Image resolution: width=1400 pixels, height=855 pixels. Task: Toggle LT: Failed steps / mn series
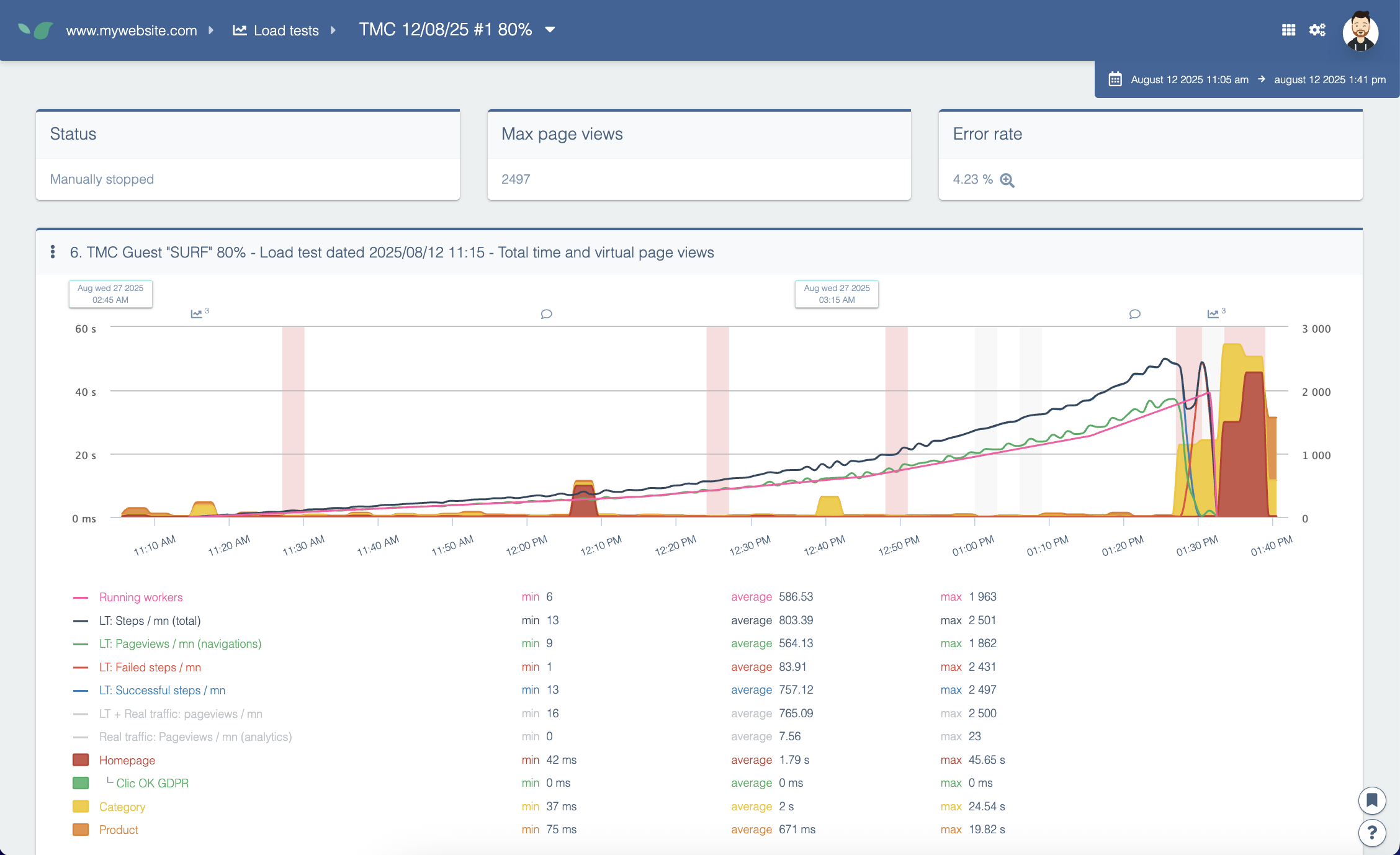(150, 667)
